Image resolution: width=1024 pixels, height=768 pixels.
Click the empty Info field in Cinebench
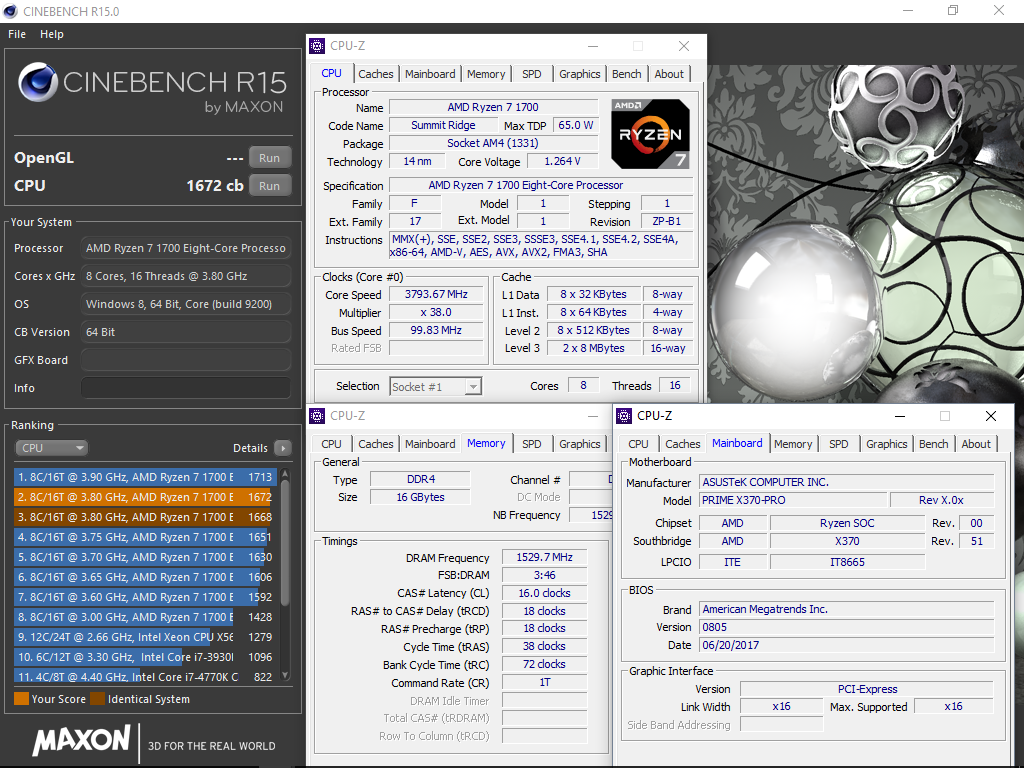(185, 388)
